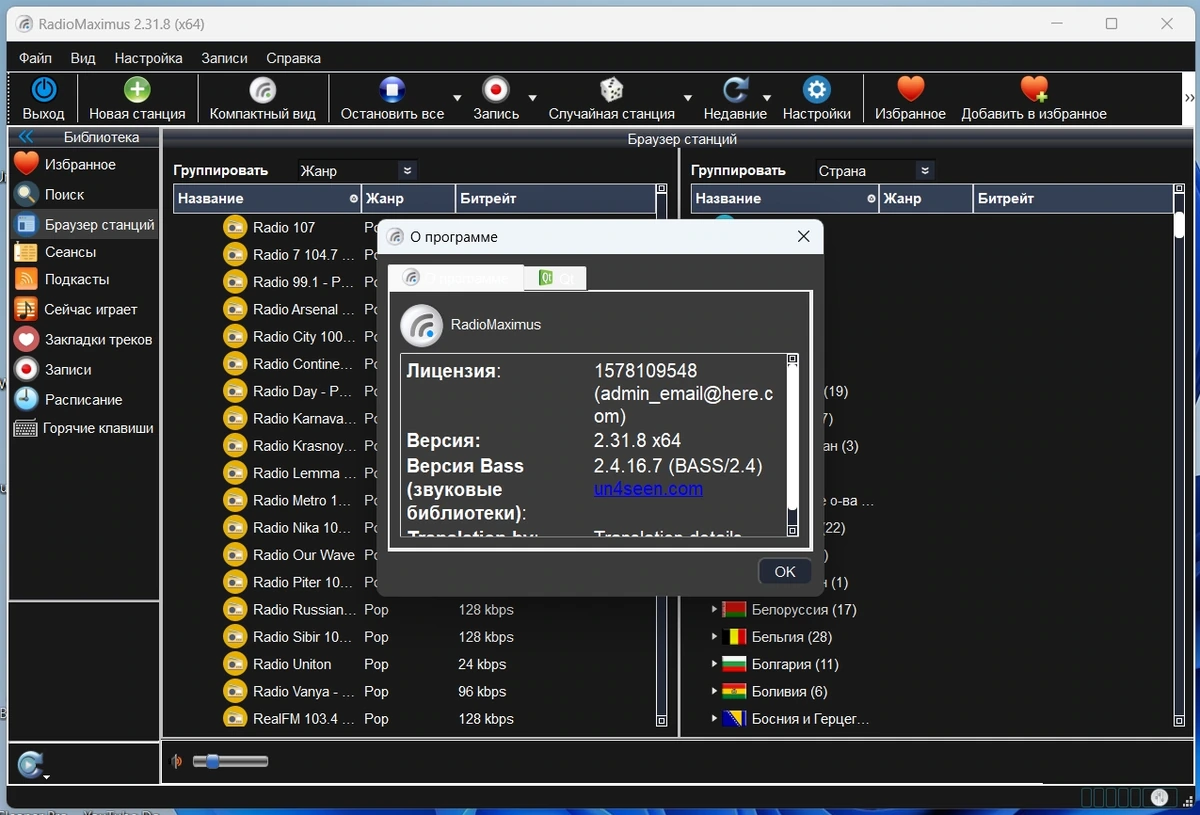The height and width of the screenshot is (815, 1200).
Task: Expand Босния и Герцеговина country node
Action: 714,718
